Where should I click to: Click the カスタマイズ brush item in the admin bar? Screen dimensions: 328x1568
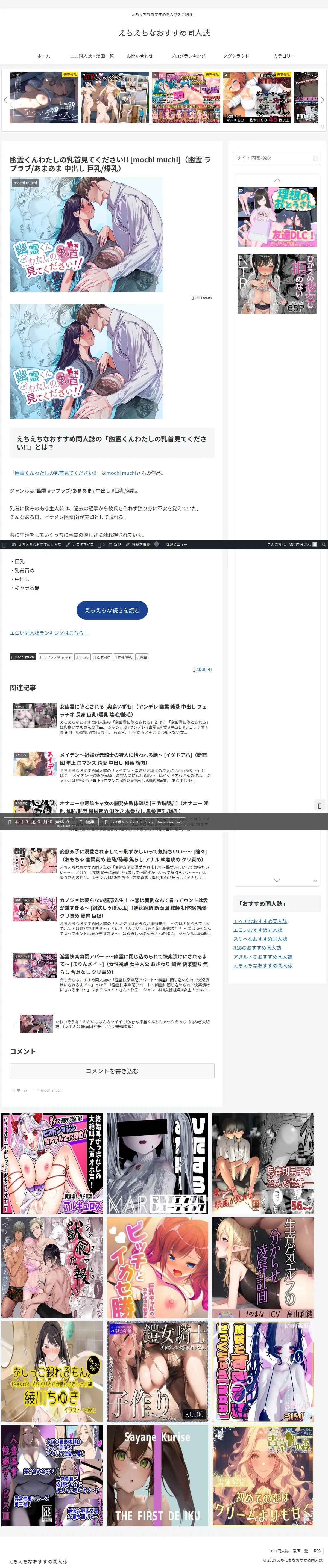[x=80, y=544]
